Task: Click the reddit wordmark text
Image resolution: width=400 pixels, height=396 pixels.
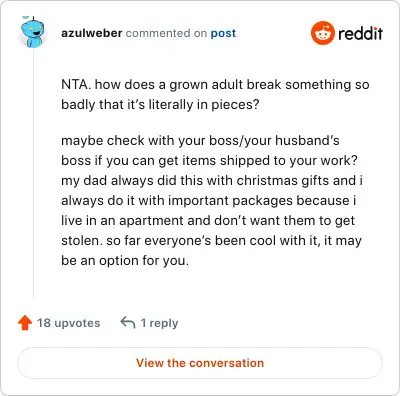Action: (x=360, y=33)
